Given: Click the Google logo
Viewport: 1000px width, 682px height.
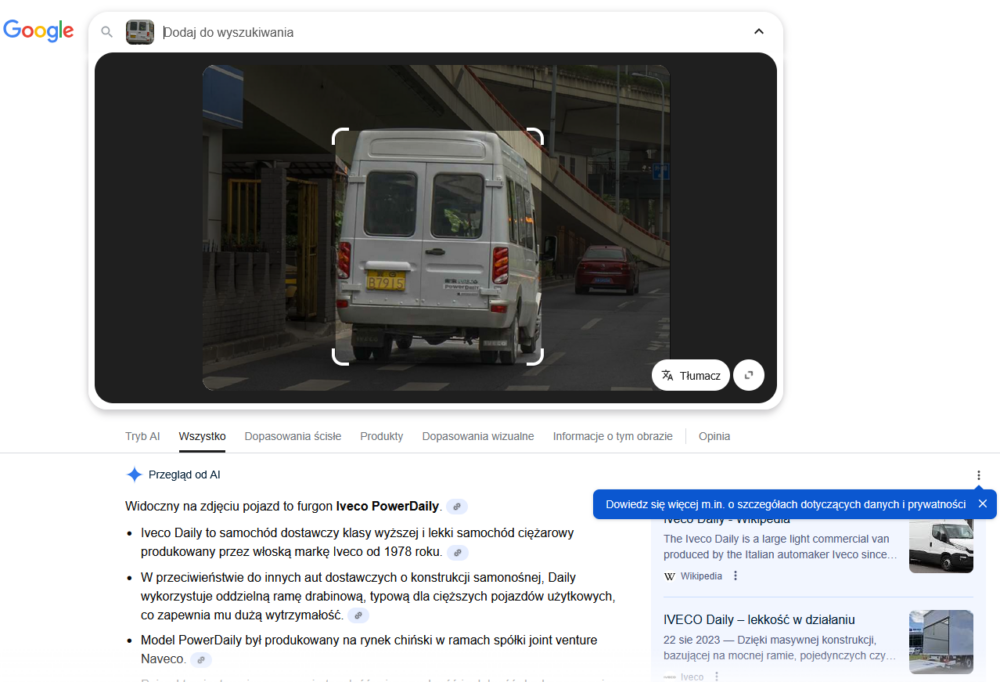Looking at the screenshot, I should [38, 31].
